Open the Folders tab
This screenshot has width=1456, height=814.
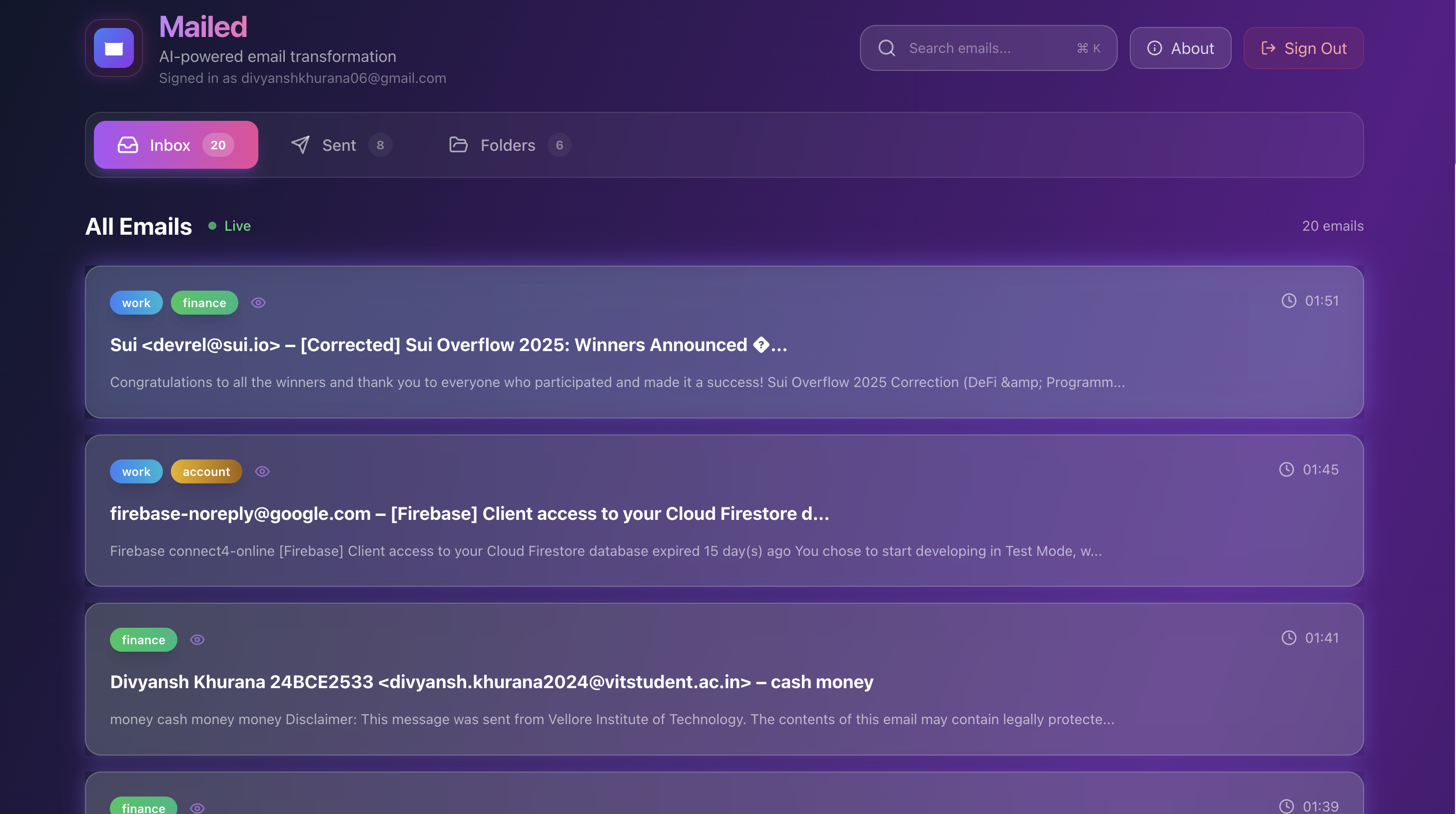(x=508, y=145)
